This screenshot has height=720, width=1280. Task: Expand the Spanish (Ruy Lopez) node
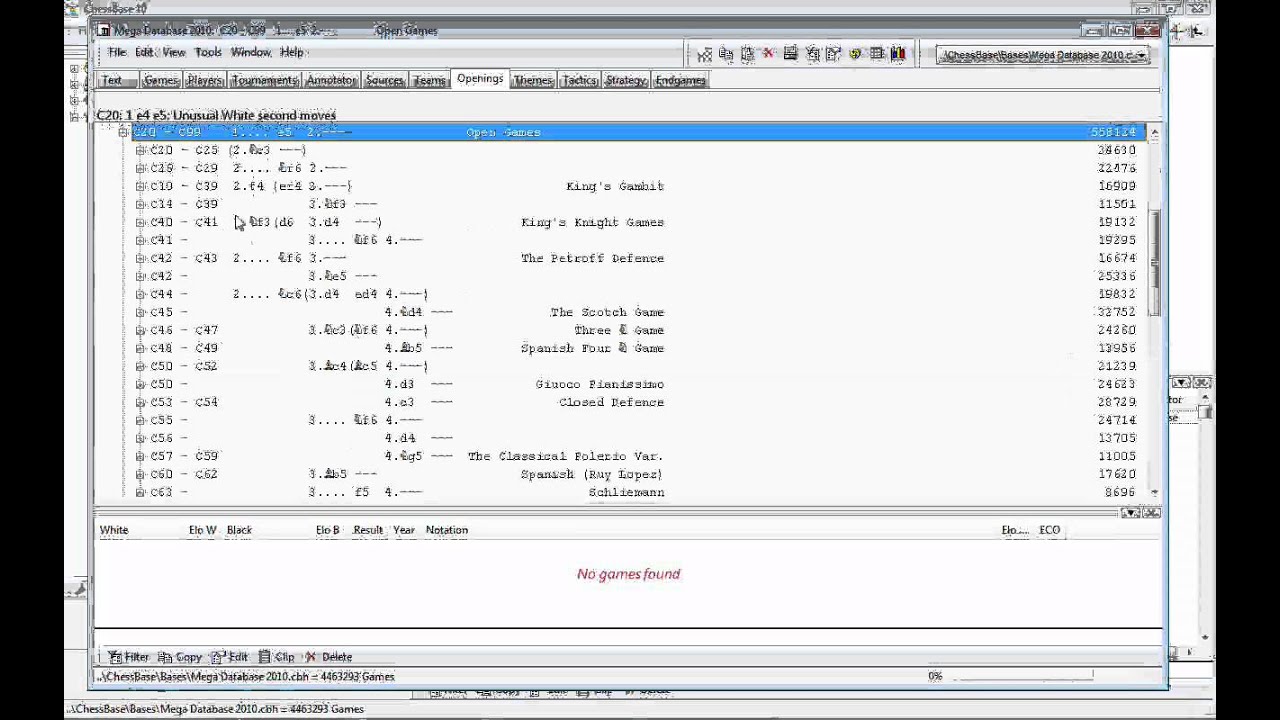point(140,474)
